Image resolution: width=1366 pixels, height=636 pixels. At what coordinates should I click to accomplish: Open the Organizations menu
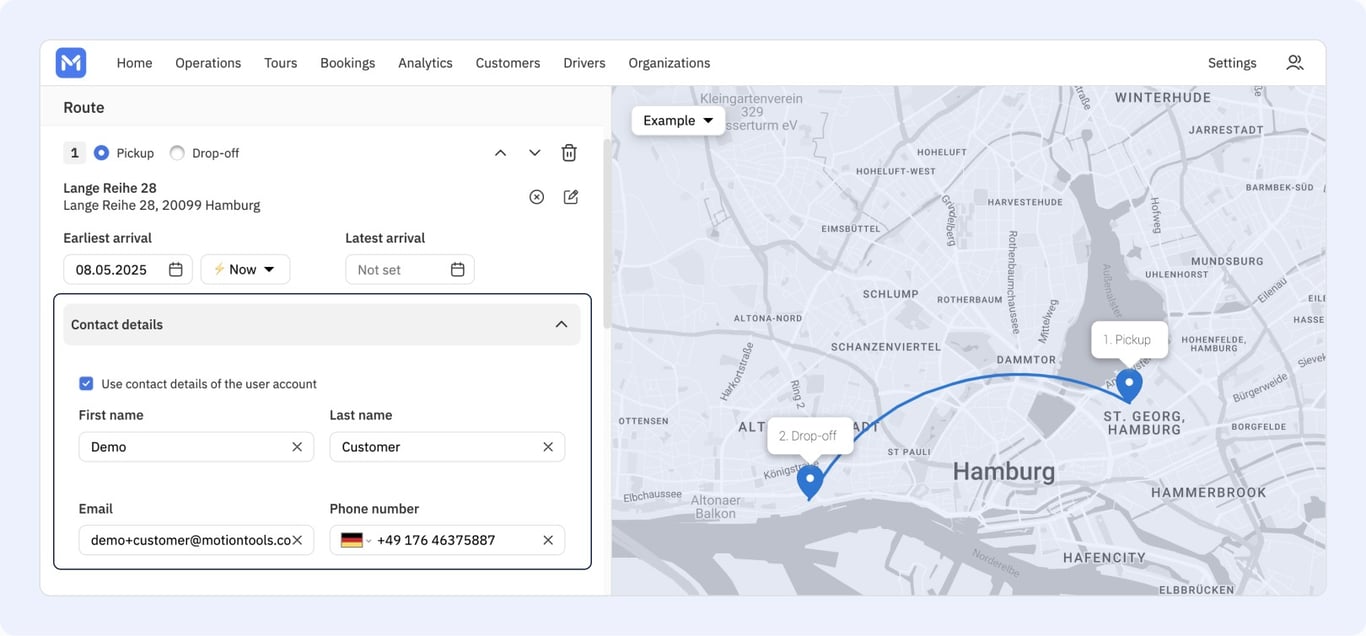[669, 63]
